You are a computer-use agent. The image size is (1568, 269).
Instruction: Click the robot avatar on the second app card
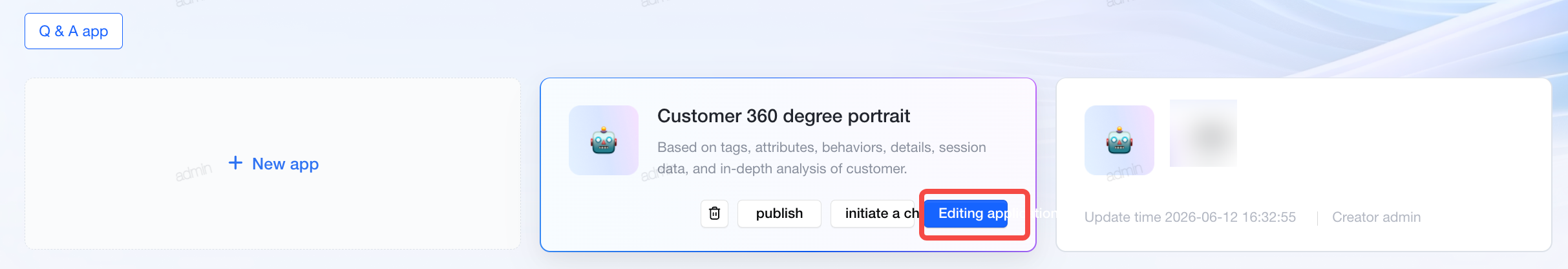tap(1119, 140)
